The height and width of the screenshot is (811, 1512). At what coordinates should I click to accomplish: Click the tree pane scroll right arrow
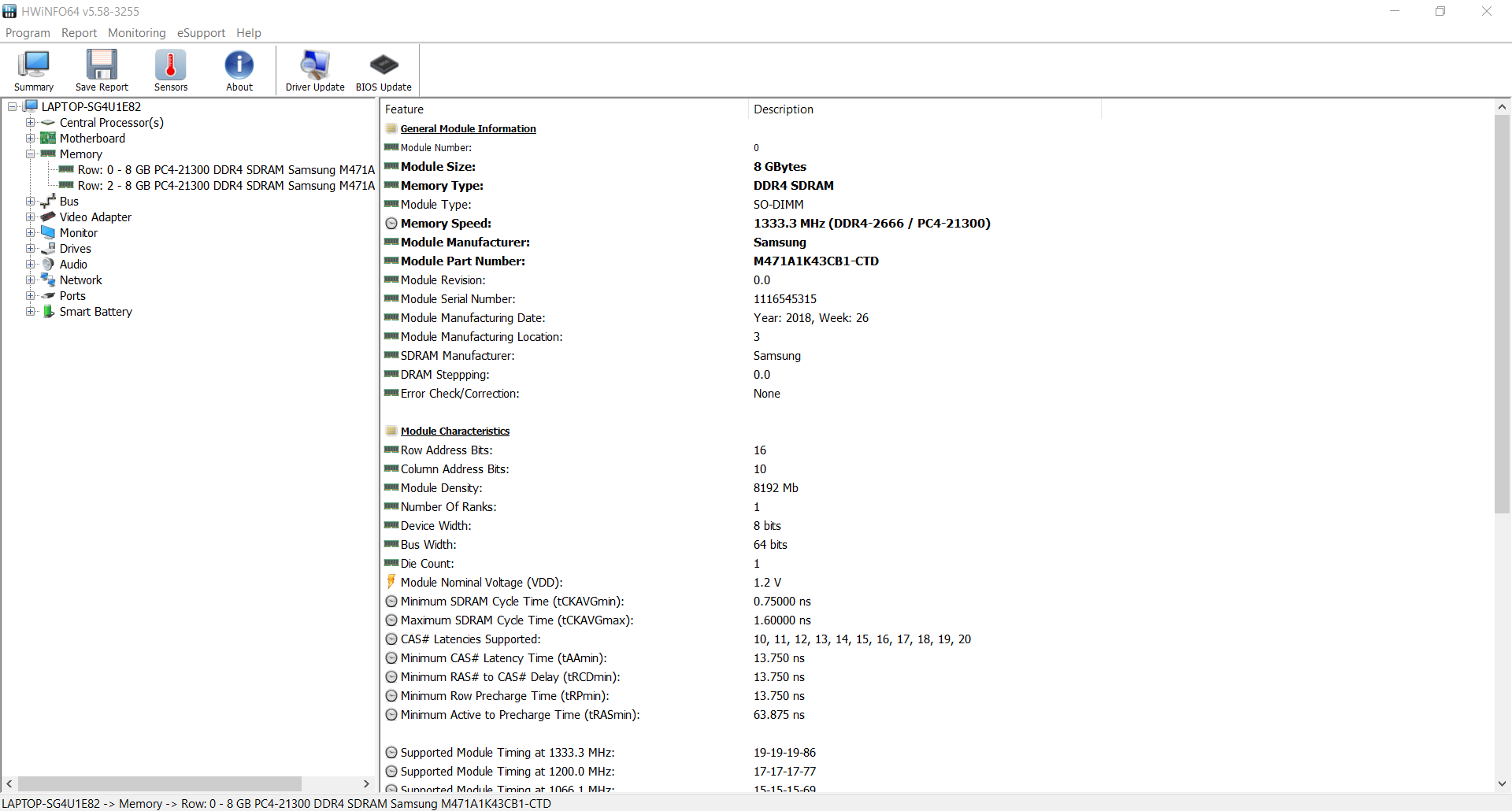[x=366, y=783]
